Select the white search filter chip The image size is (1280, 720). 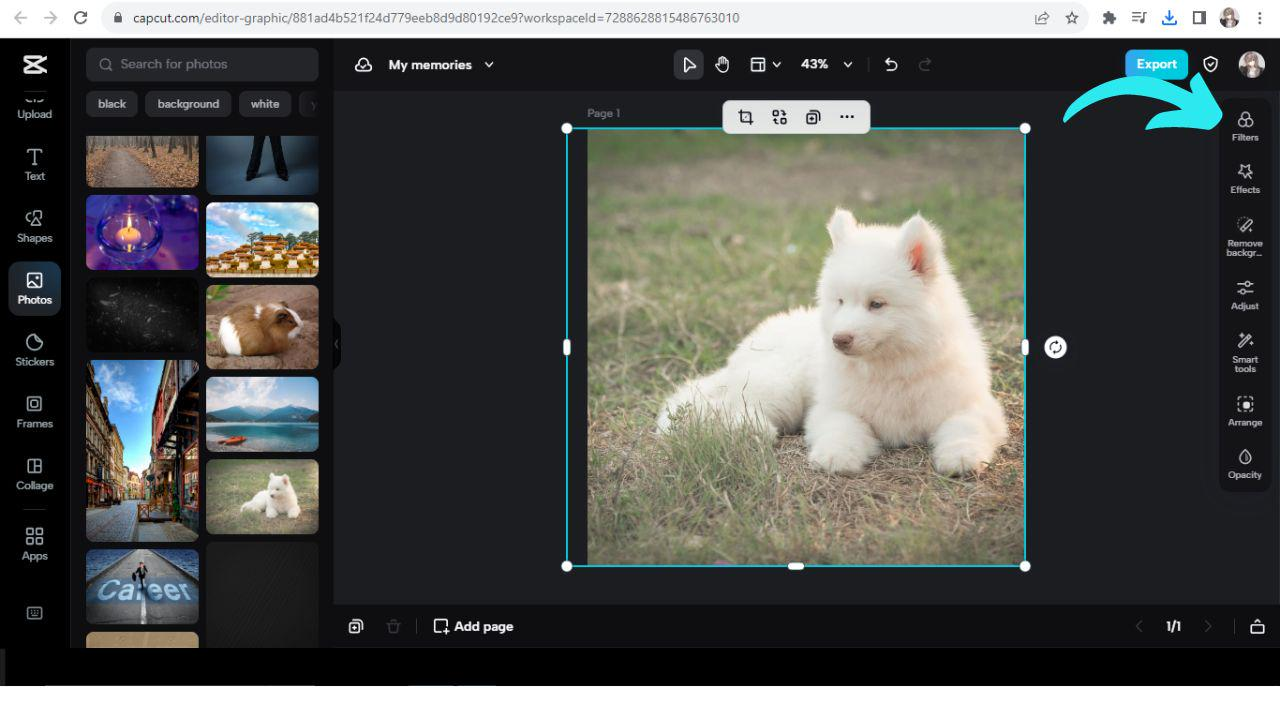(264, 103)
